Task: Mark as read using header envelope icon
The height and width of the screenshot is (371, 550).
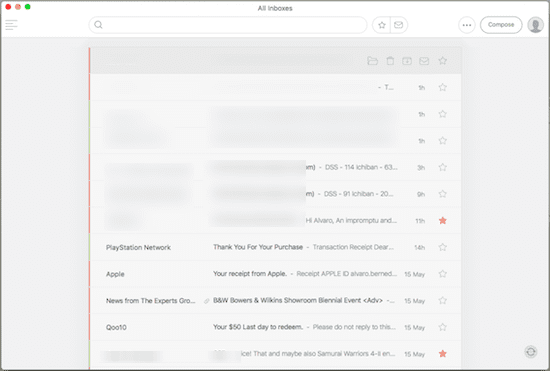Action: (x=424, y=61)
